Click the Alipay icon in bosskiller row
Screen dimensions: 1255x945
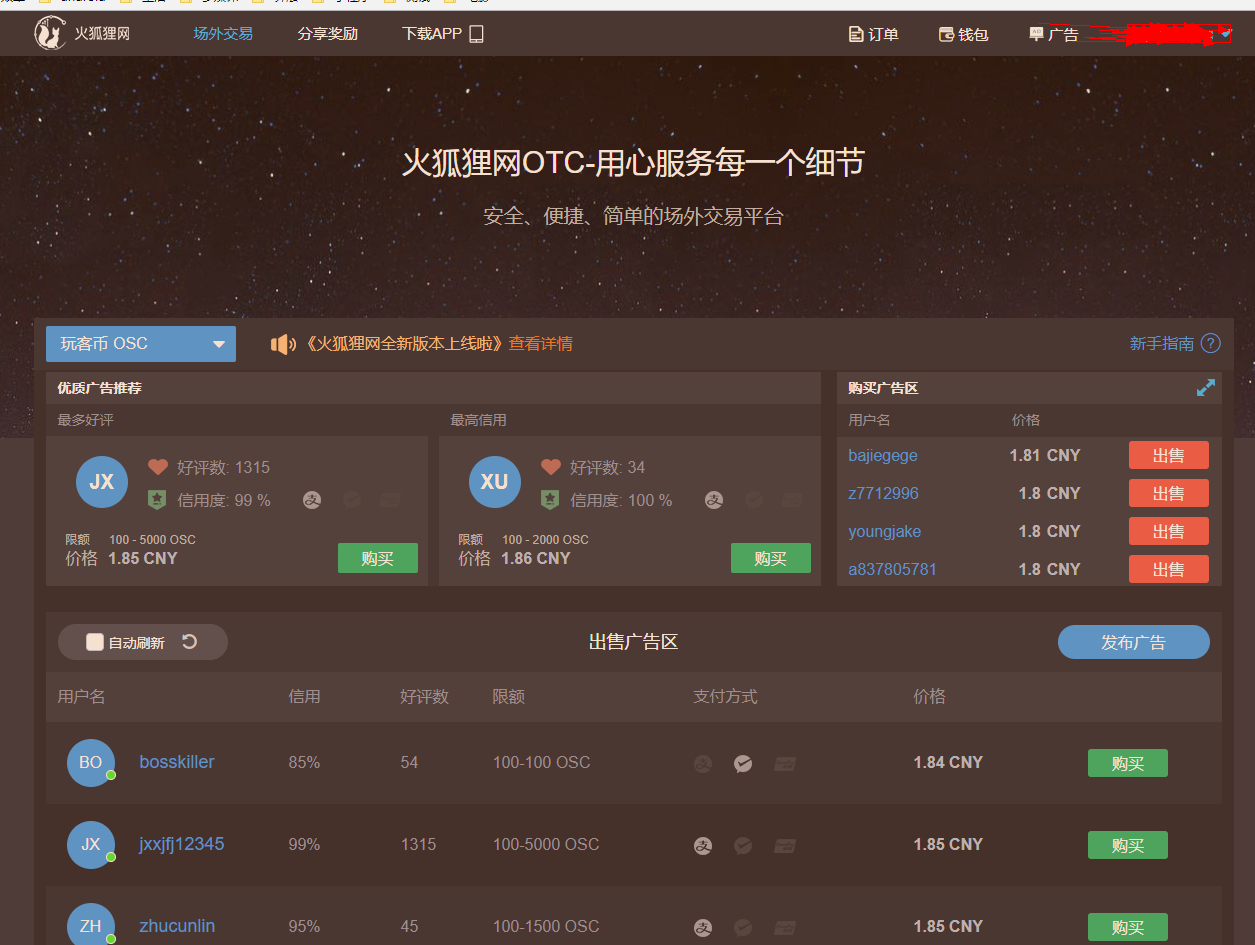[703, 763]
